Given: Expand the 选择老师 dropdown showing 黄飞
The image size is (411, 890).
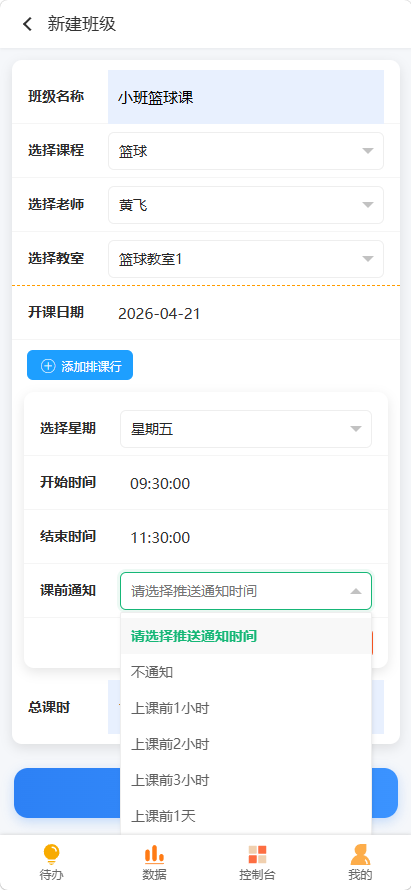Looking at the screenshot, I should [x=246, y=205].
